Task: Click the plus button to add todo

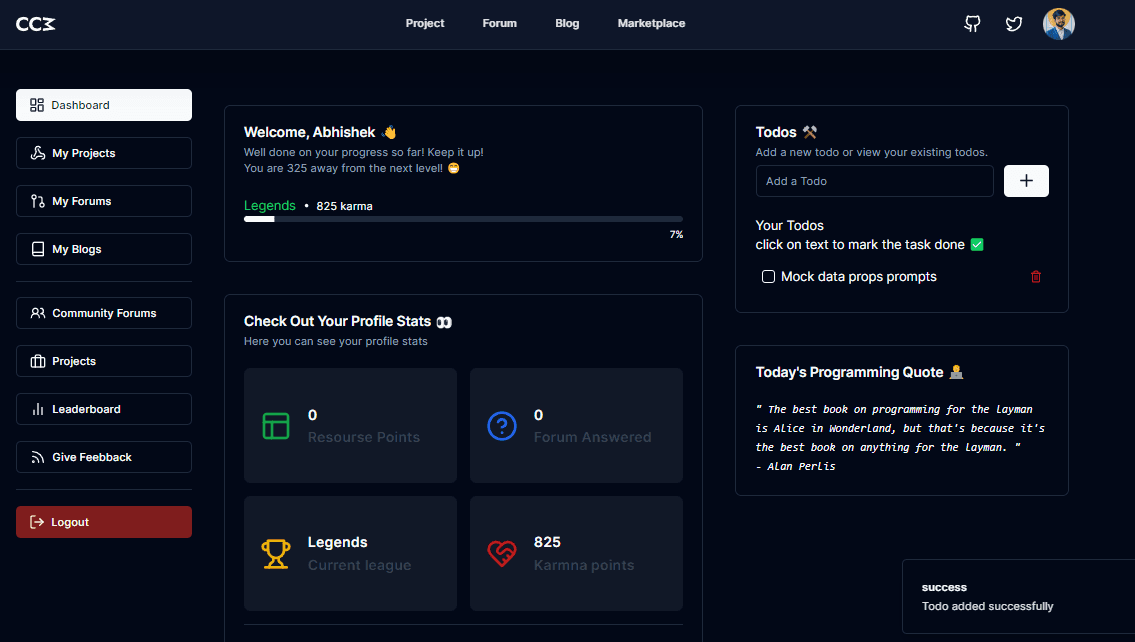Action: [x=1026, y=181]
